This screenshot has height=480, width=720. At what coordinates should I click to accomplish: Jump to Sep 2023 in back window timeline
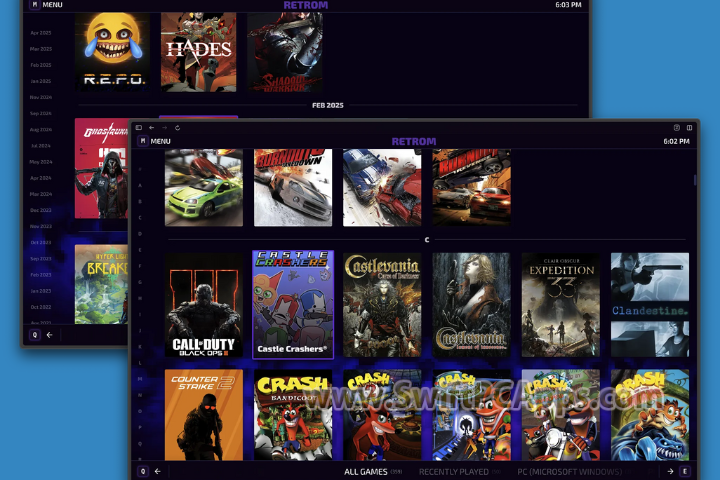pos(41,259)
